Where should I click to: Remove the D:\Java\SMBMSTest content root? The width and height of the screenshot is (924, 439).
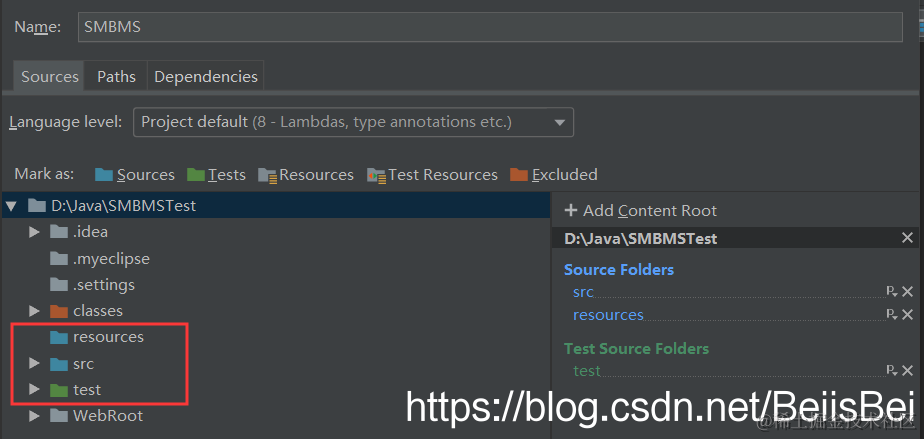[x=907, y=238]
